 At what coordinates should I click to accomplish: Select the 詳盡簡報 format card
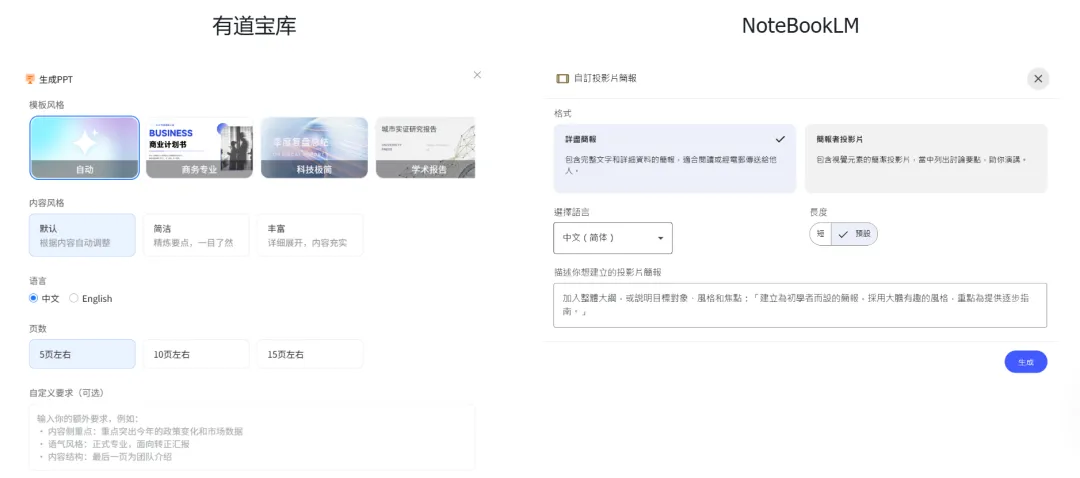pyautogui.click(x=674, y=158)
